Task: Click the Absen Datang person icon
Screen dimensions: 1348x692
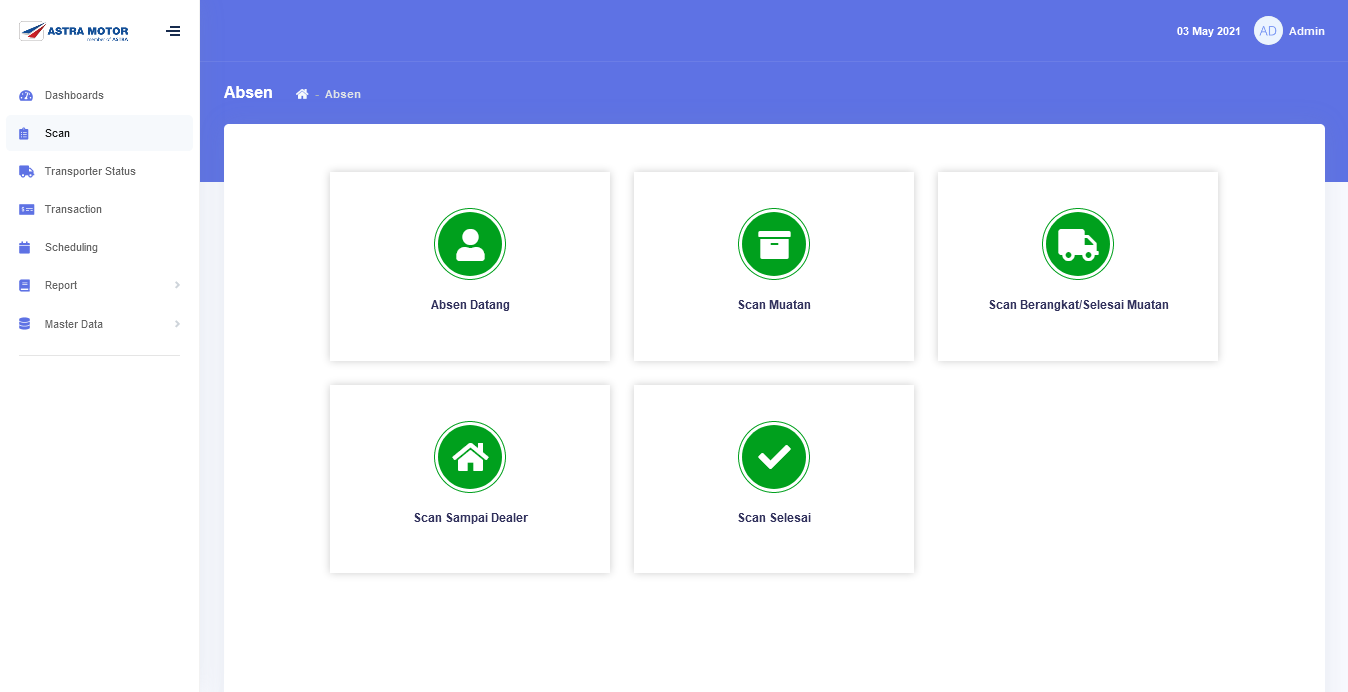Action: click(470, 244)
